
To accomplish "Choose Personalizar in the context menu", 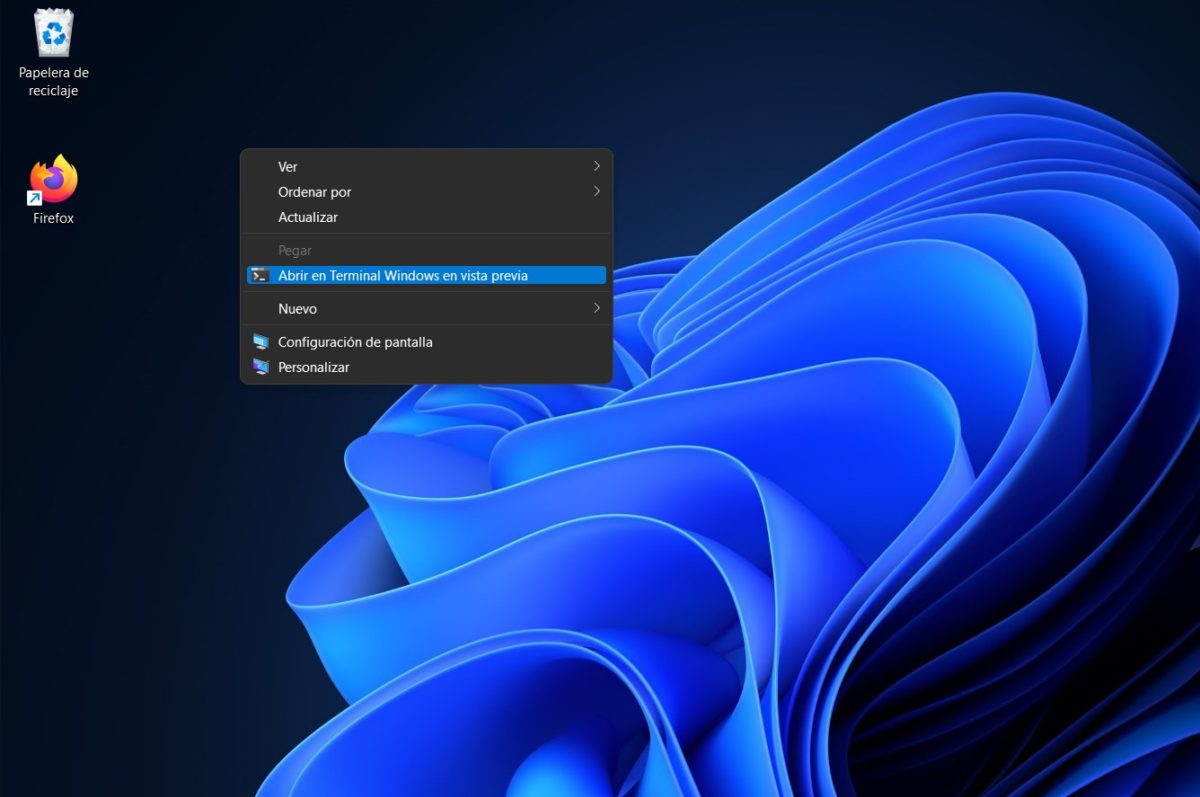I will tap(314, 367).
